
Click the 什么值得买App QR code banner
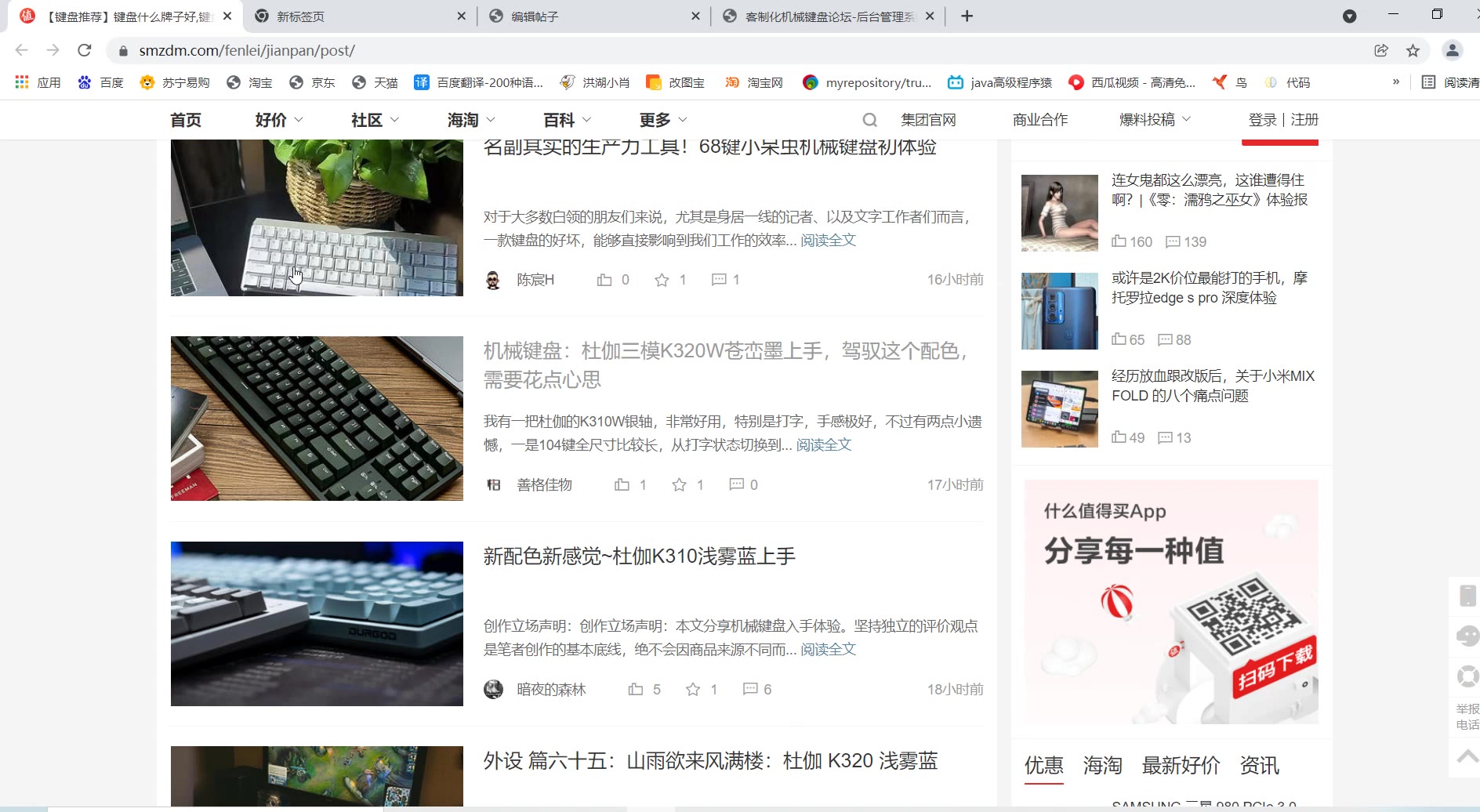click(1171, 602)
